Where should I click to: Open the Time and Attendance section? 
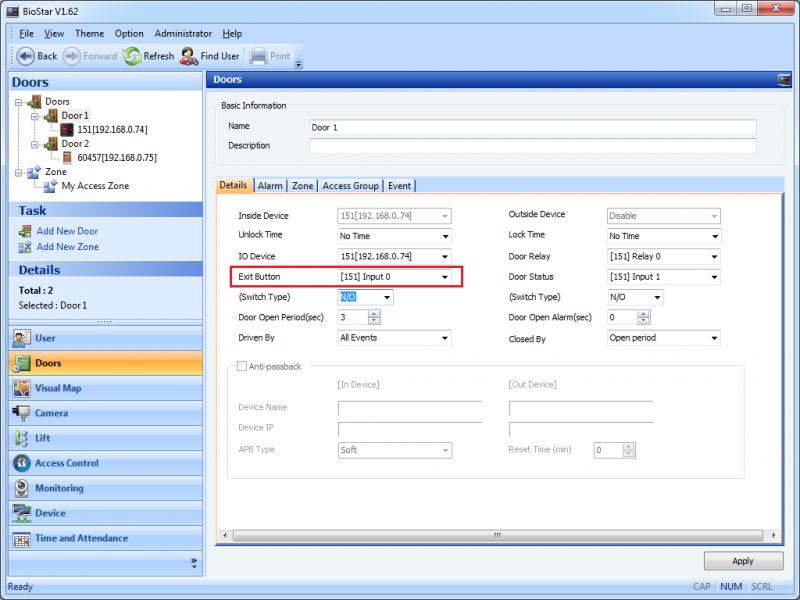[81, 538]
